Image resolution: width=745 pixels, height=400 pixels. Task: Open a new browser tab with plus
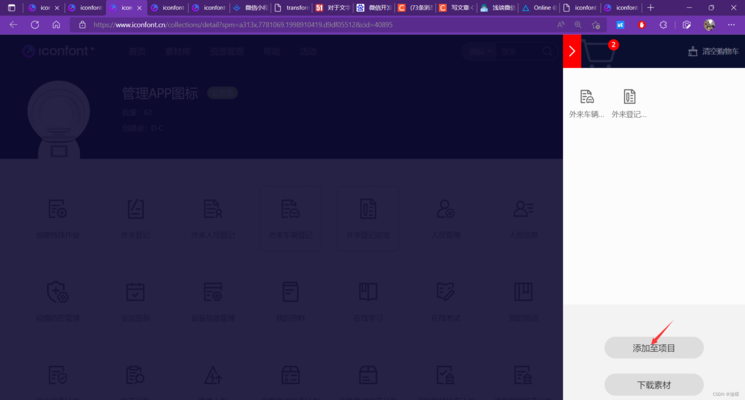pos(652,7)
